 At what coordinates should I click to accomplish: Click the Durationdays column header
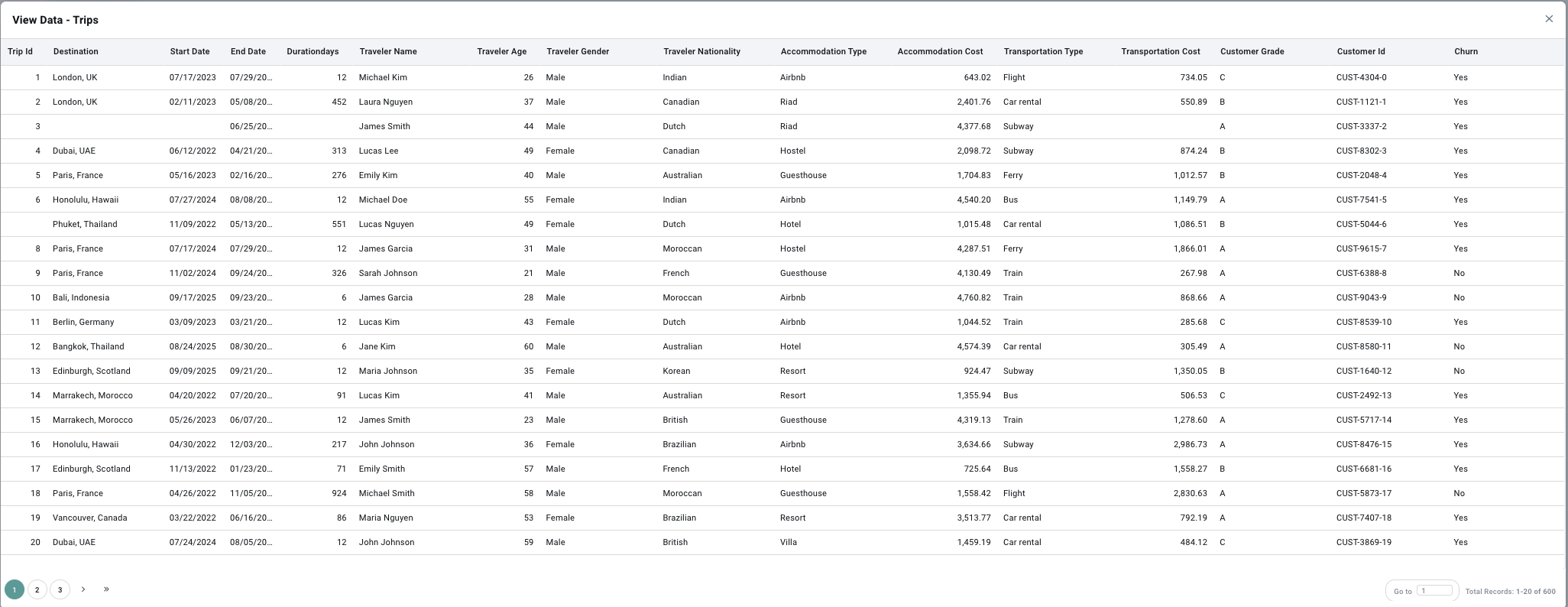click(313, 51)
